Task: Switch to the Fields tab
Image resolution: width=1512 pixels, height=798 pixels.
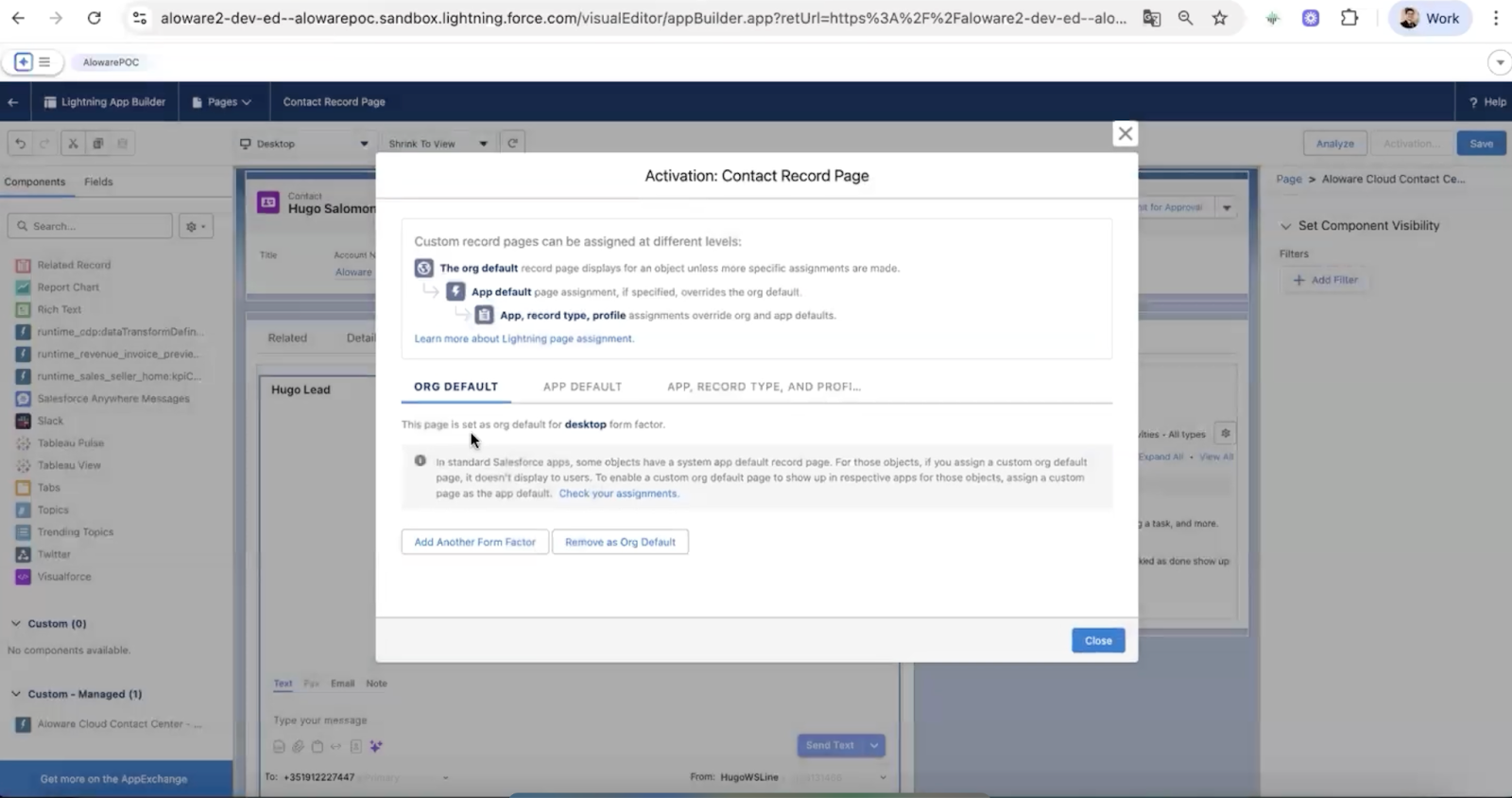Action: point(98,182)
